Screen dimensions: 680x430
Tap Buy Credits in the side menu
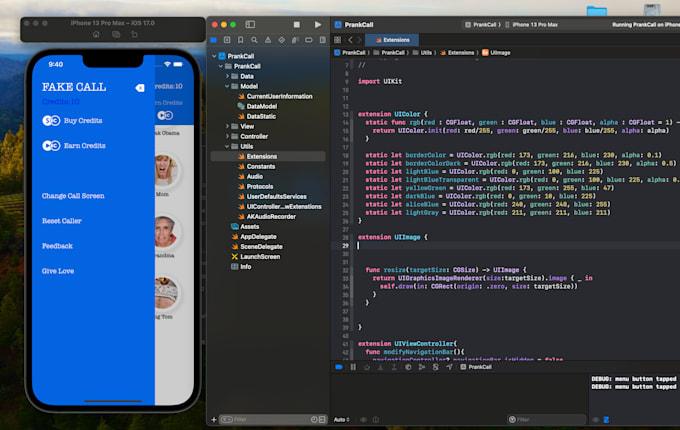[x=84, y=120]
